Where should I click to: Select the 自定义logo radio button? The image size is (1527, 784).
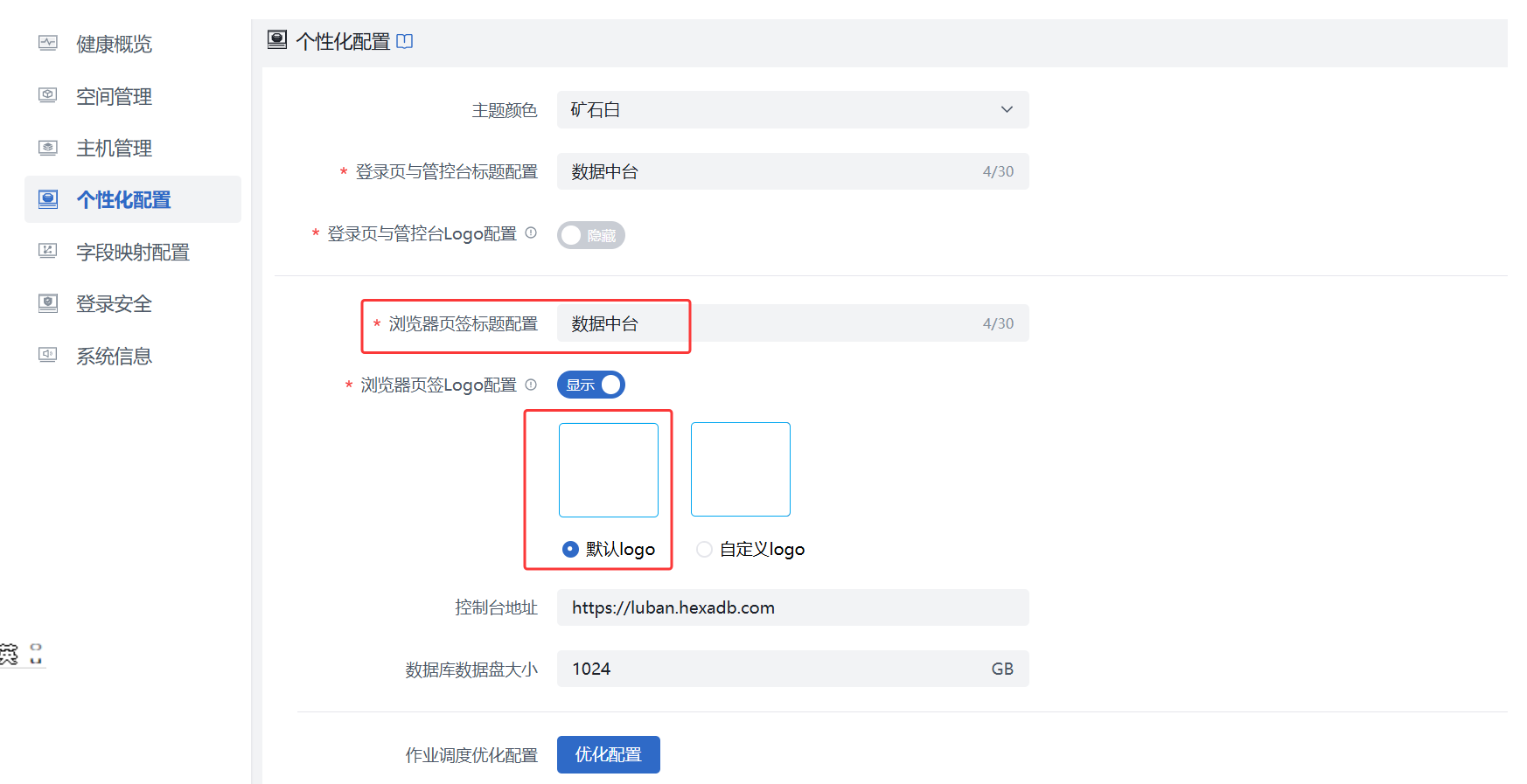point(704,549)
